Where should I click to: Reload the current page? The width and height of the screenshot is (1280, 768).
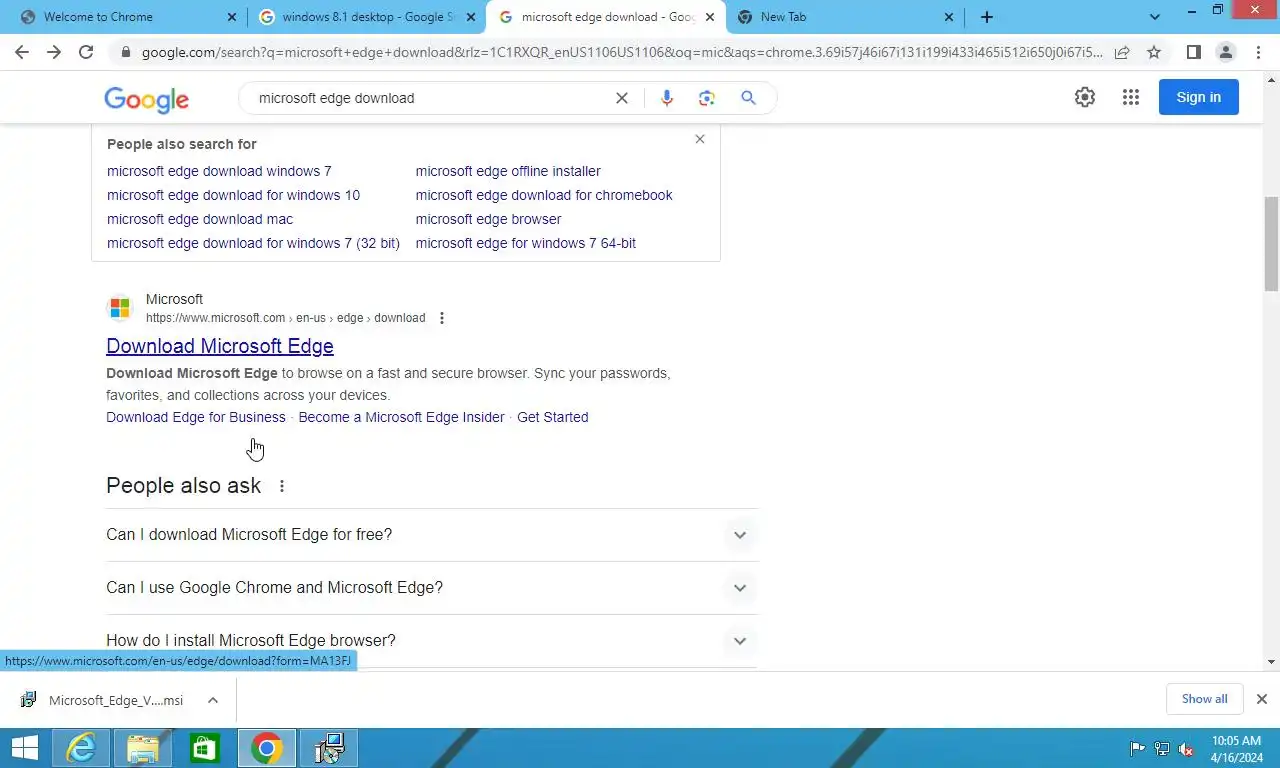(x=86, y=52)
